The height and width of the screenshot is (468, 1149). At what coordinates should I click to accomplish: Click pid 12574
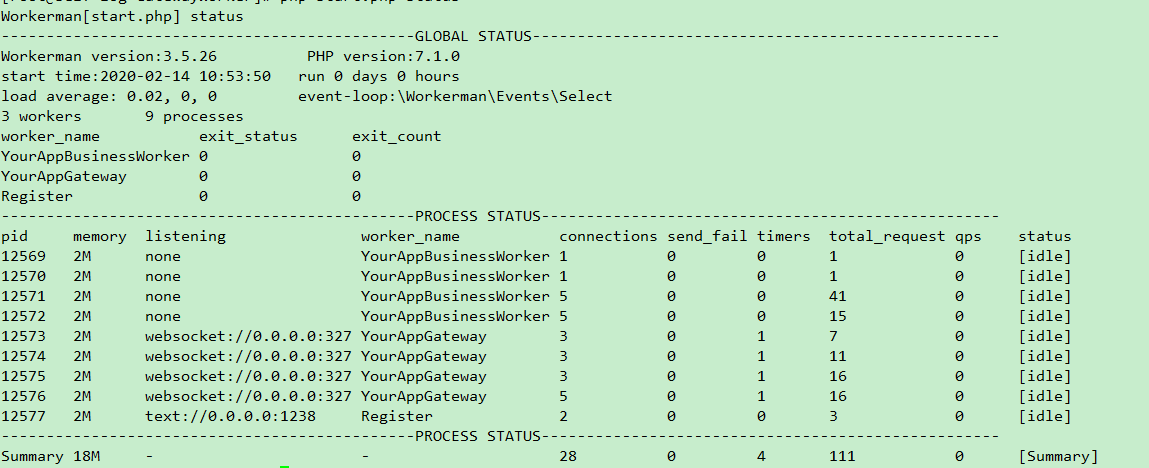coord(23,357)
